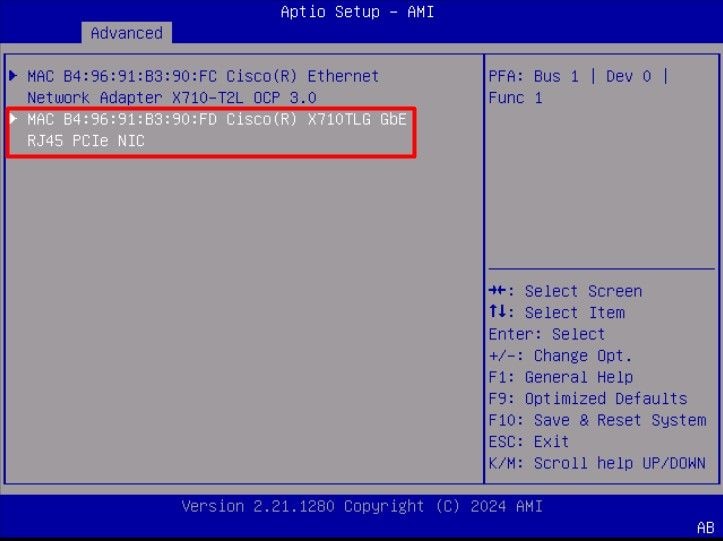Switch to the Advanced tab
723x541 pixels.
pyautogui.click(x=126, y=33)
